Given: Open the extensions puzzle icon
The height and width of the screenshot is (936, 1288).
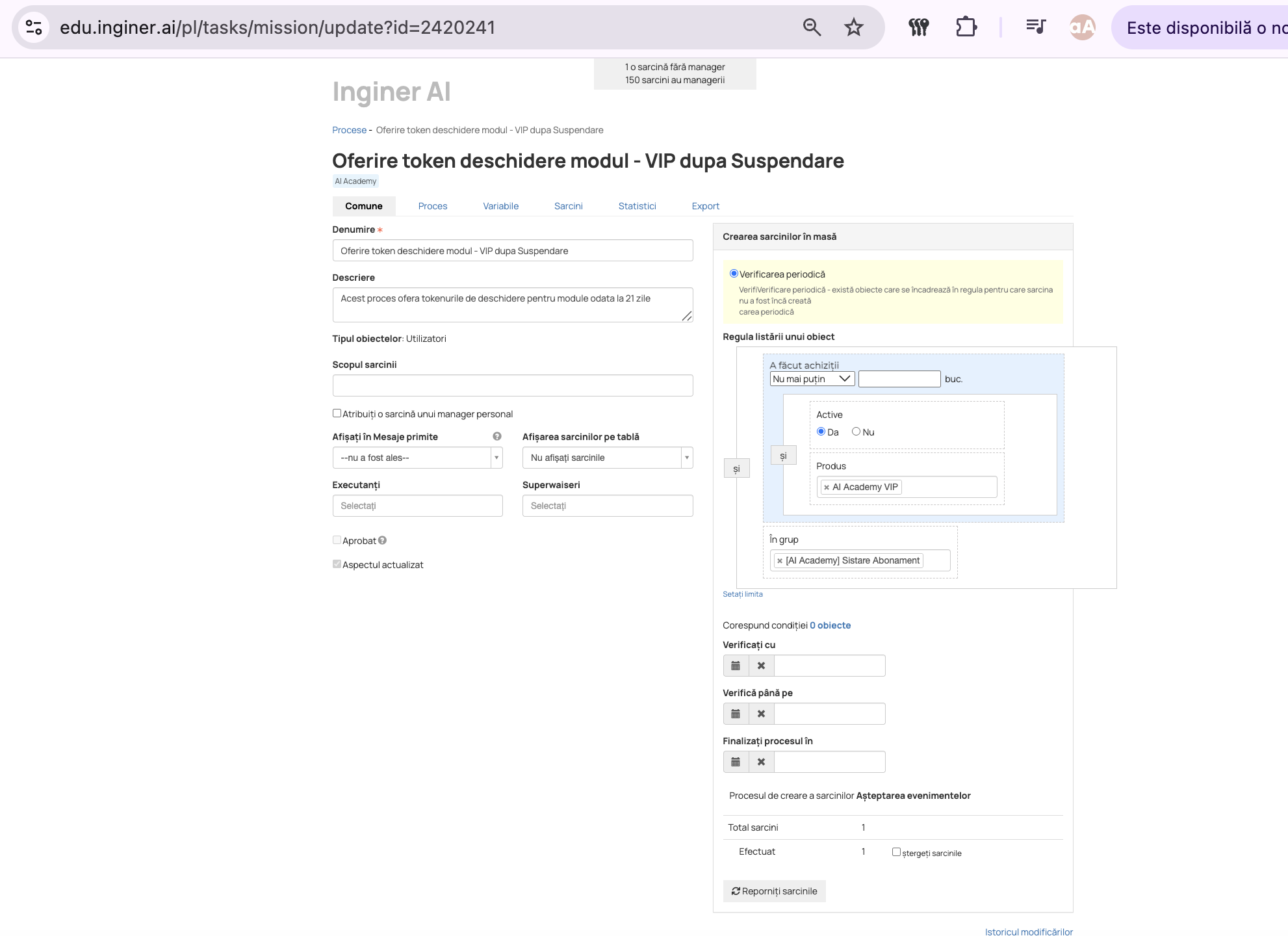Looking at the screenshot, I should (x=966, y=27).
